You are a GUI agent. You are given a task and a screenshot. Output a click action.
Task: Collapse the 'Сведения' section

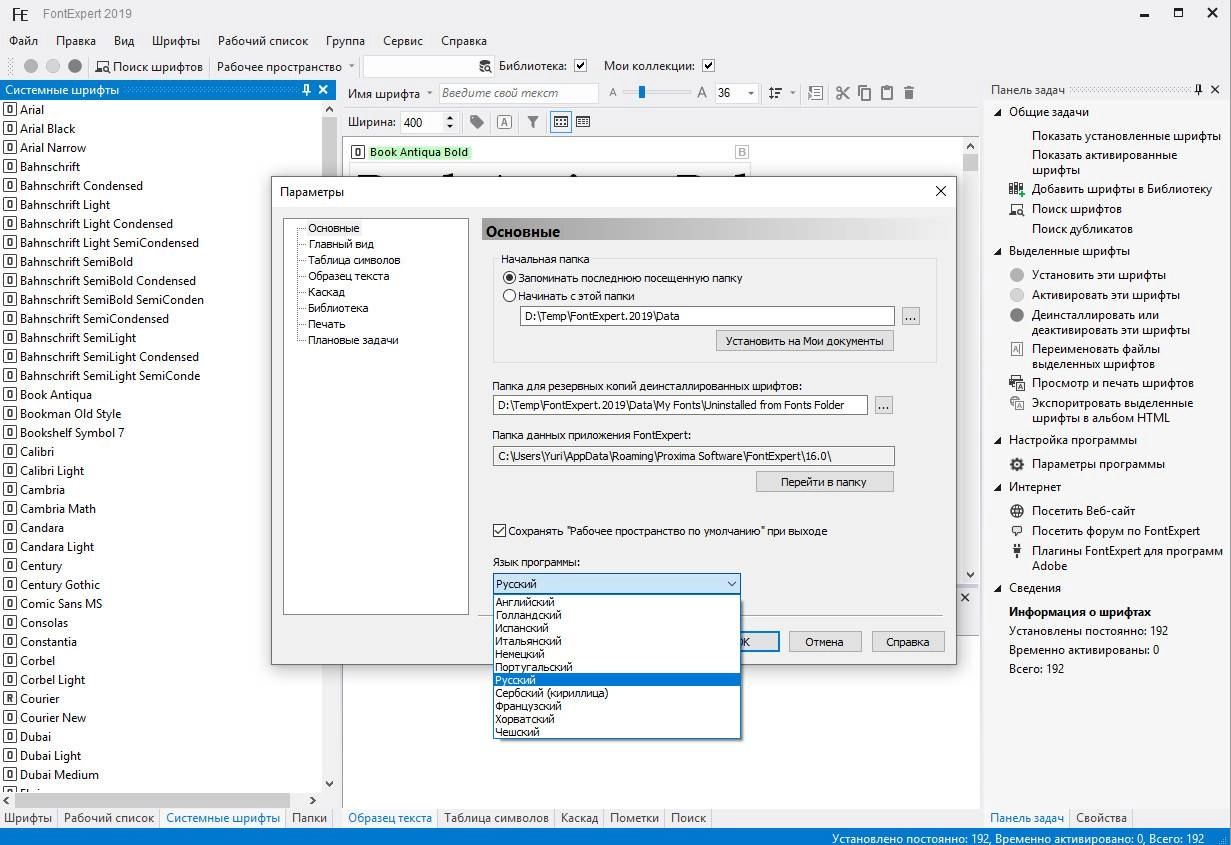(x=997, y=588)
